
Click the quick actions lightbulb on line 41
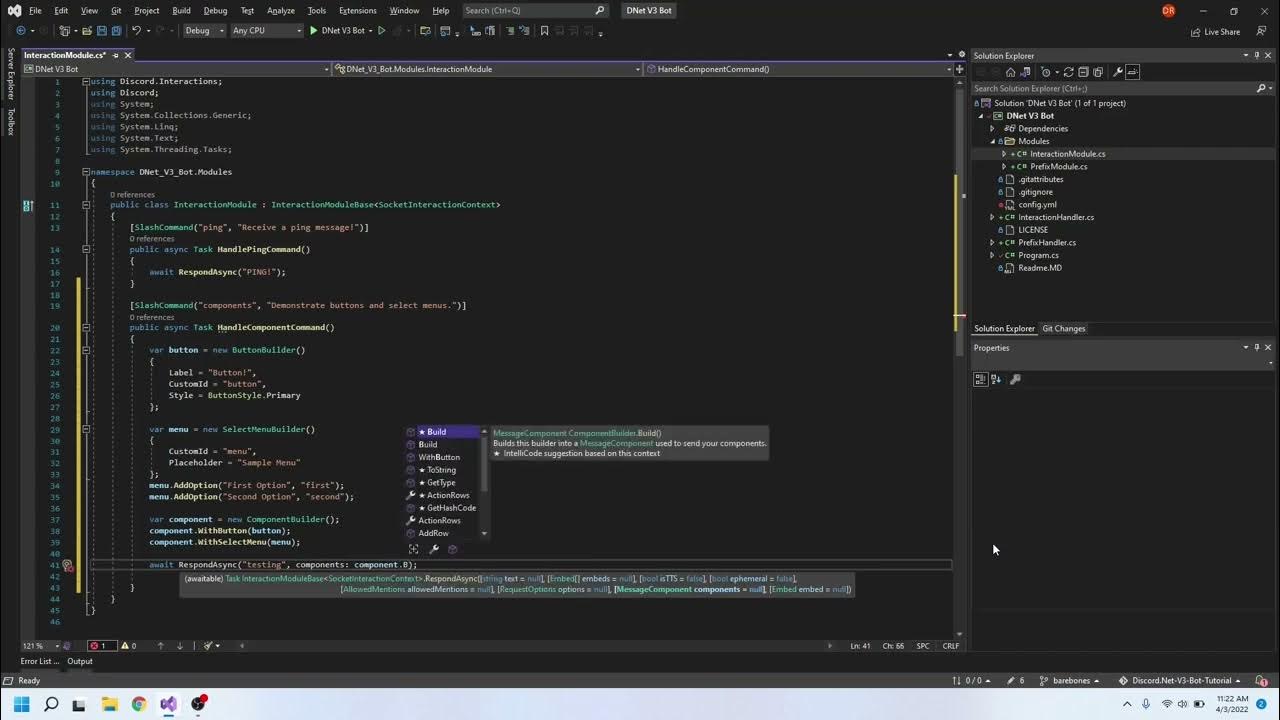point(68,565)
